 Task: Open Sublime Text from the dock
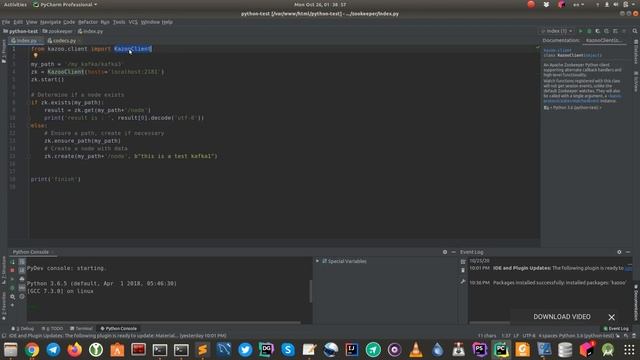coord(202,350)
